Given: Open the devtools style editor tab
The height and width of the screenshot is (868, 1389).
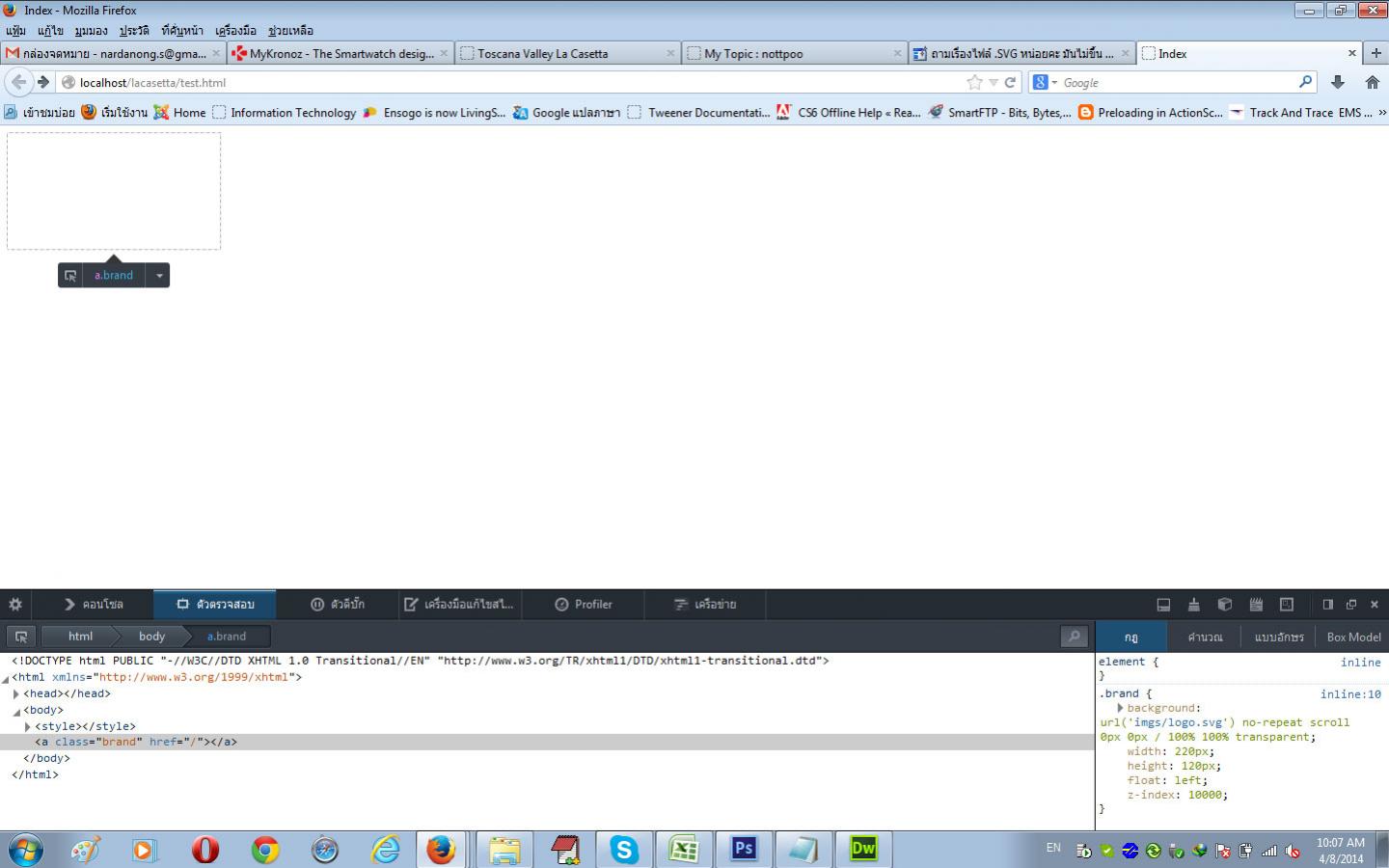Looking at the screenshot, I should click(x=459, y=605).
